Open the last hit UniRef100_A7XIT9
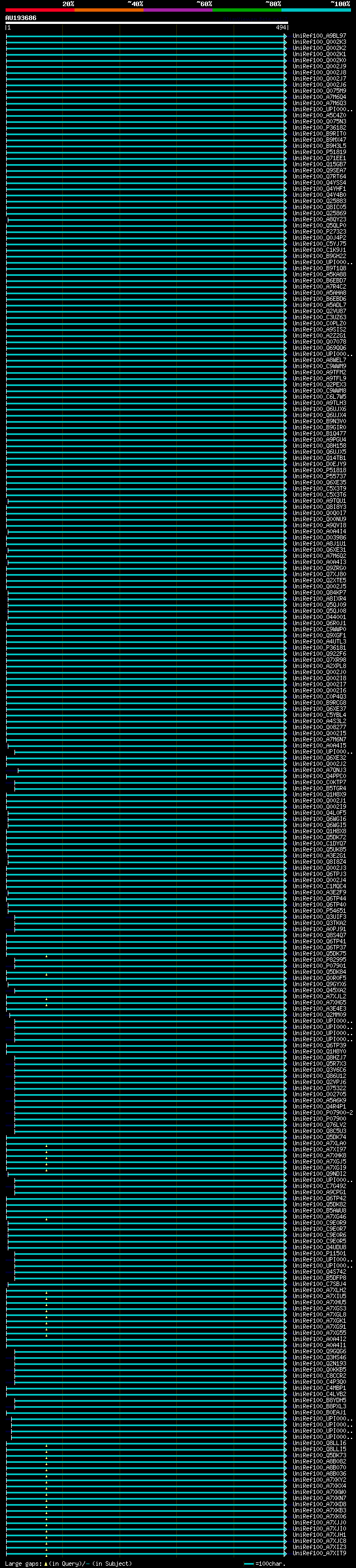This screenshot has height=1568, width=356. (x=319, y=1554)
